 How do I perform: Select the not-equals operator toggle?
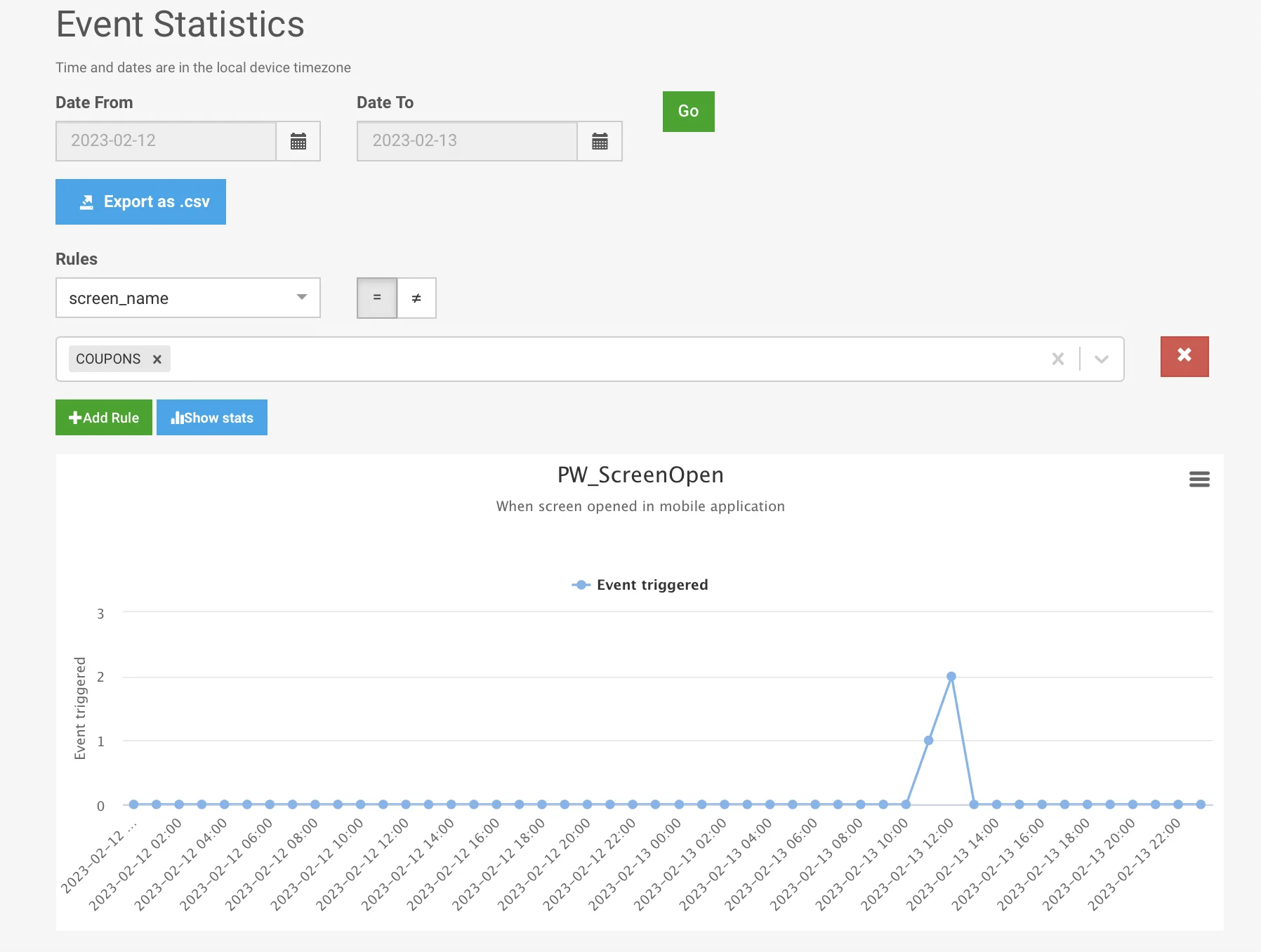(x=416, y=298)
